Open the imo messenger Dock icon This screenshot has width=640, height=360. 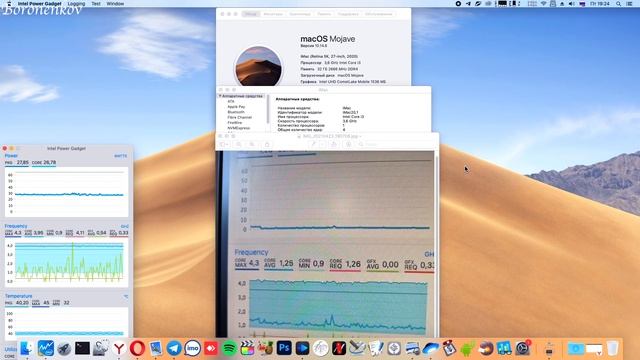coord(193,348)
